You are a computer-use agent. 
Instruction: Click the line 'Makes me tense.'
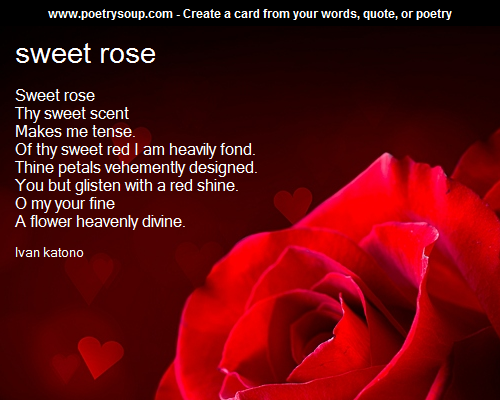[x=75, y=131]
